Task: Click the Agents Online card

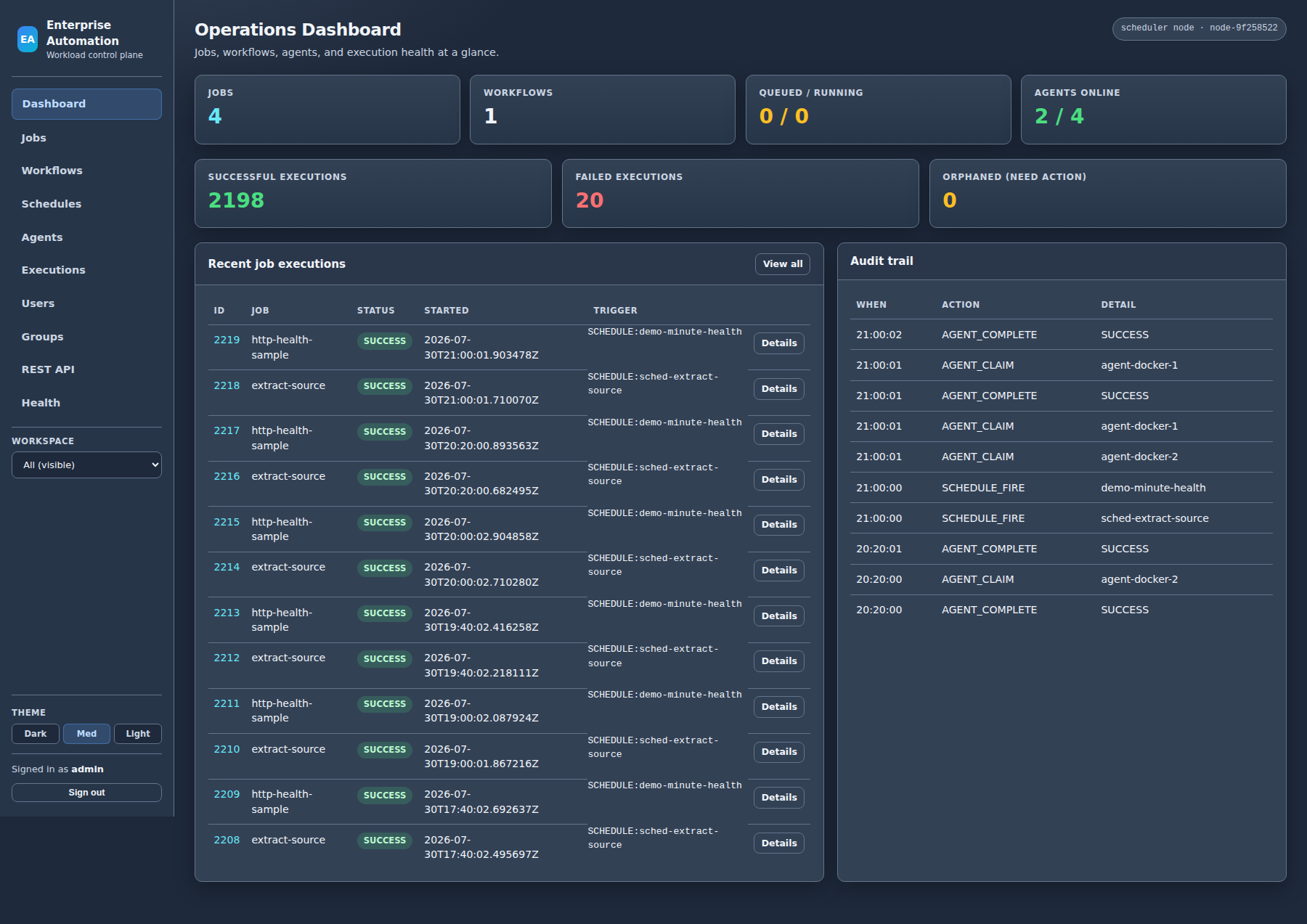Action: (1154, 110)
